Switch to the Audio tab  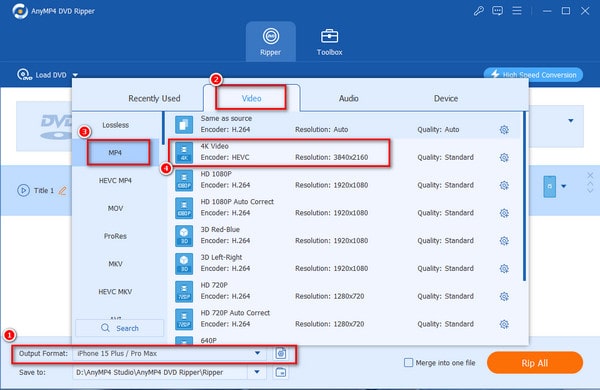pyautogui.click(x=349, y=98)
